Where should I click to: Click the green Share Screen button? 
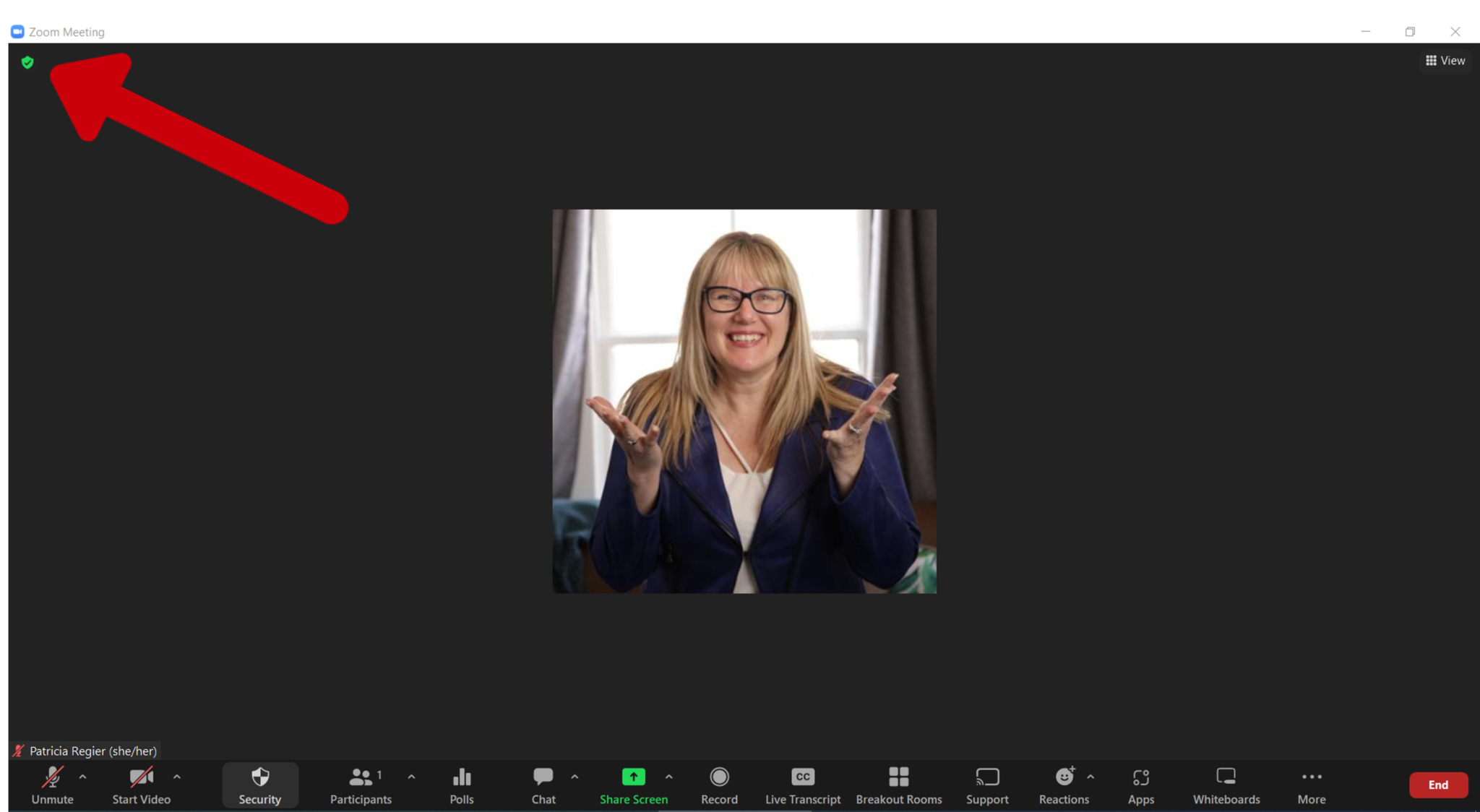[633, 785]
